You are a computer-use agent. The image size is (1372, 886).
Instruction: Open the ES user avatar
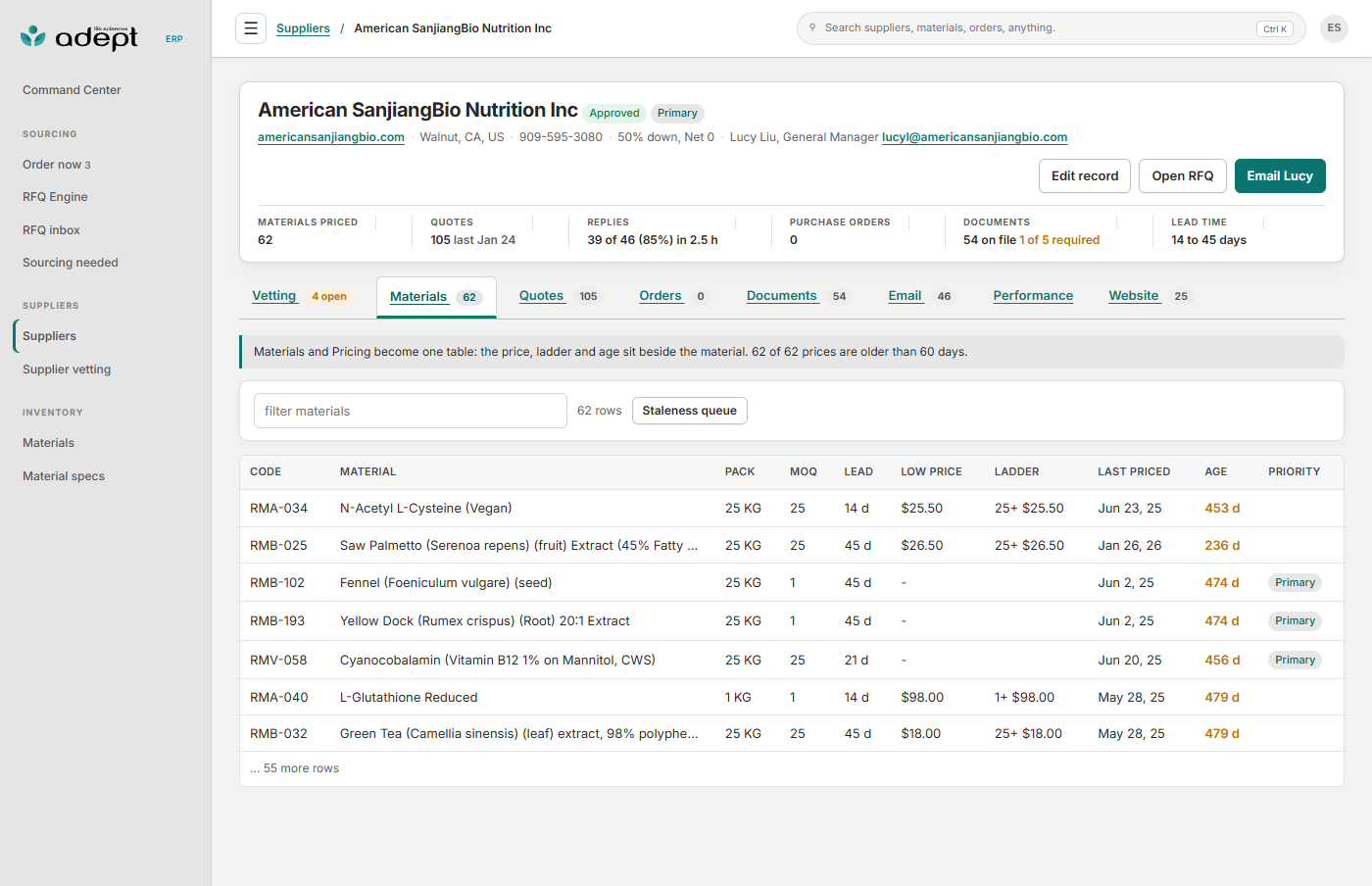1334,28
